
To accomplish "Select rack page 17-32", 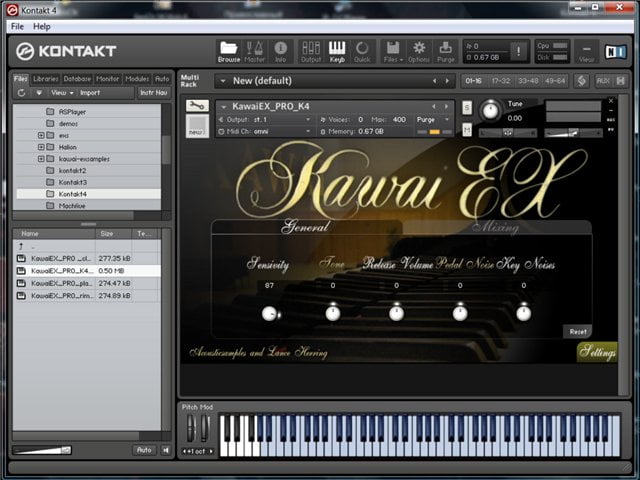I will coord(500,81).
